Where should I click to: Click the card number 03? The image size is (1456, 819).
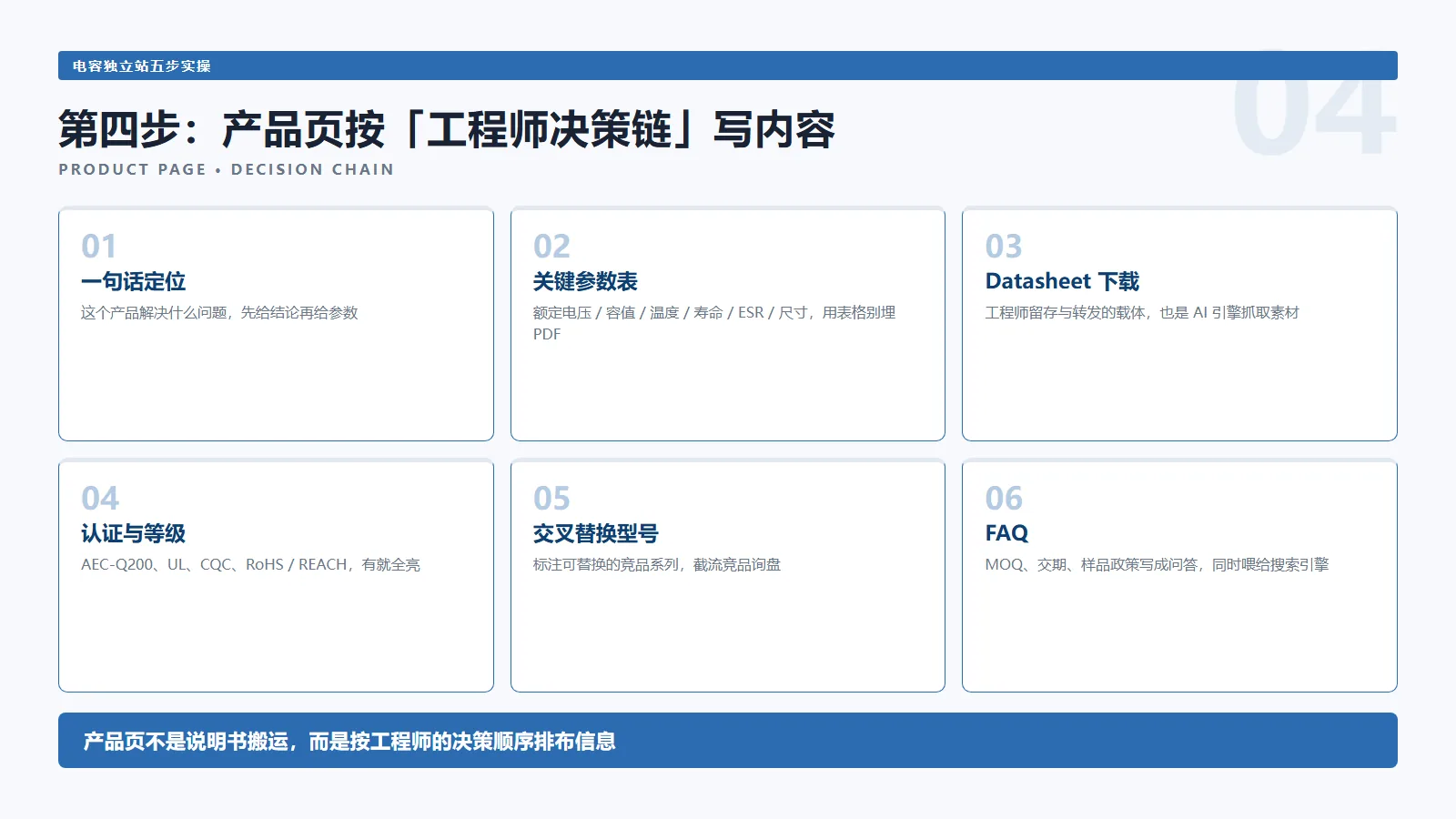coord(1004,247)
